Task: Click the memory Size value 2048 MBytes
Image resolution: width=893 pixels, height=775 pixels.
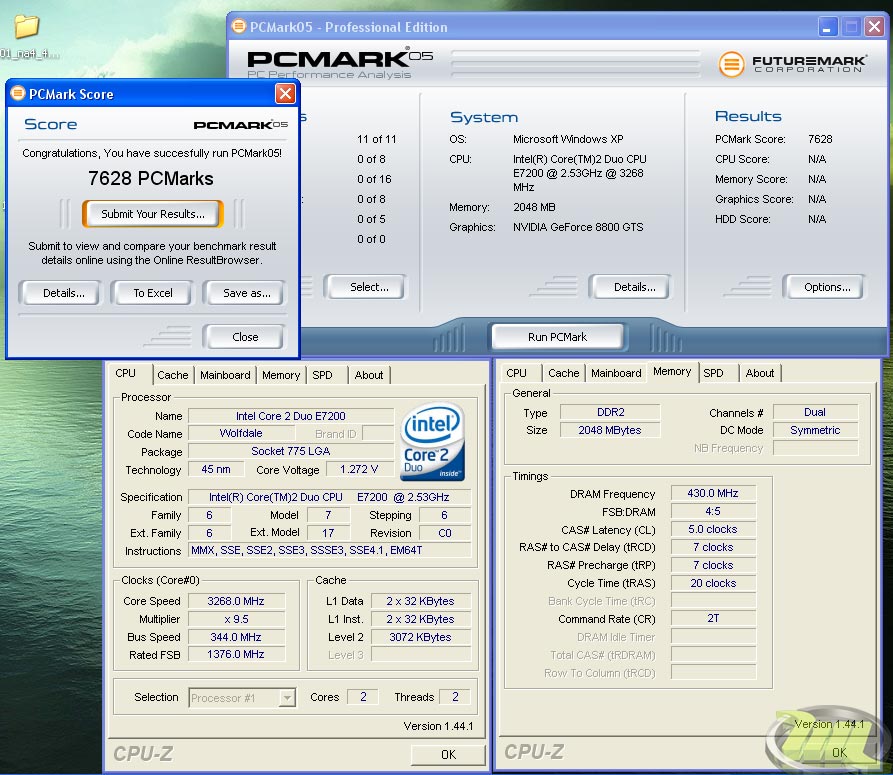Action: [x=611, y=430]
